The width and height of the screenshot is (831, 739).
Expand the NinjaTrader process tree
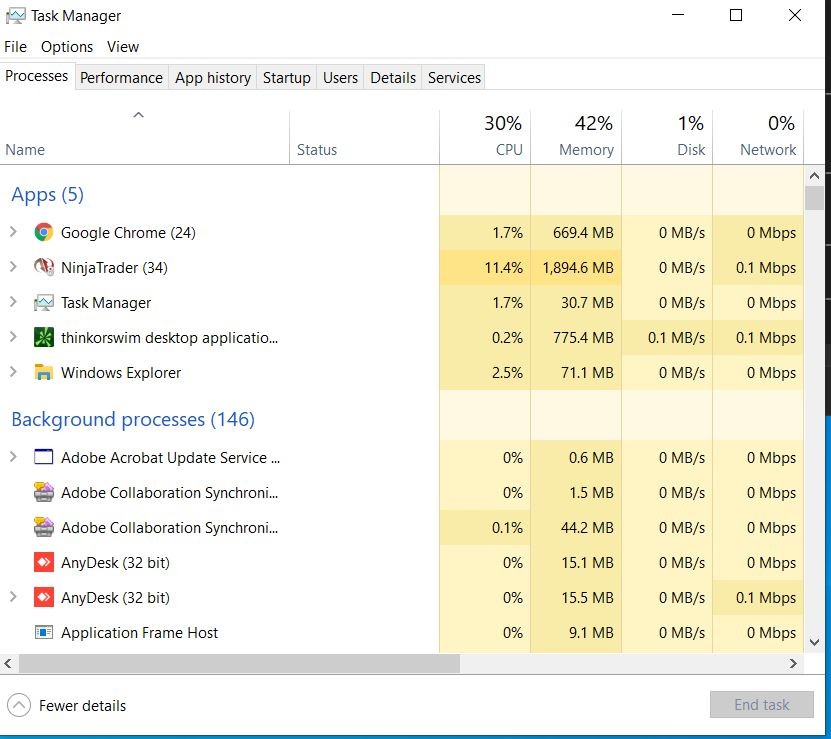[13, 268]
